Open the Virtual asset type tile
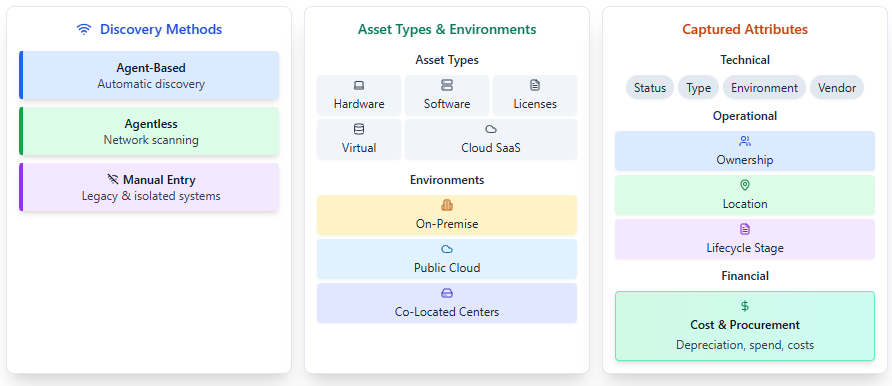 [359, 139]
